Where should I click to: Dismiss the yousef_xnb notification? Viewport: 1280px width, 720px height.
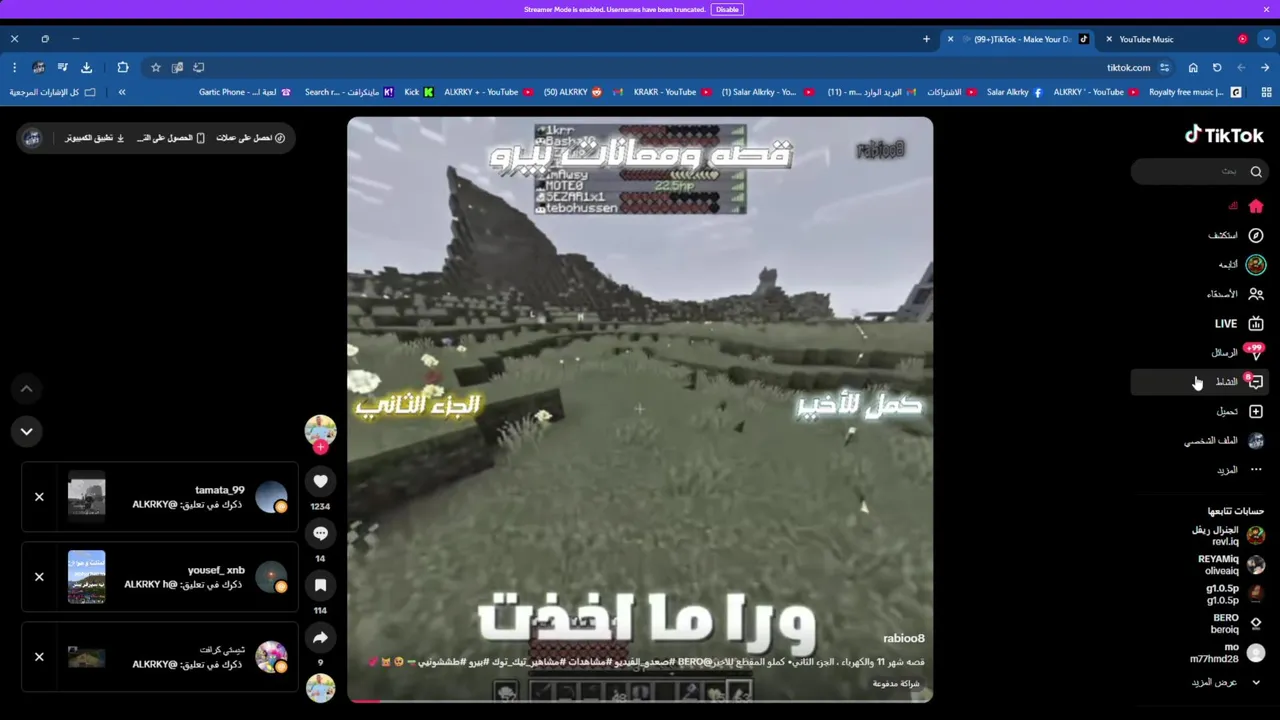tap(39, 577)
